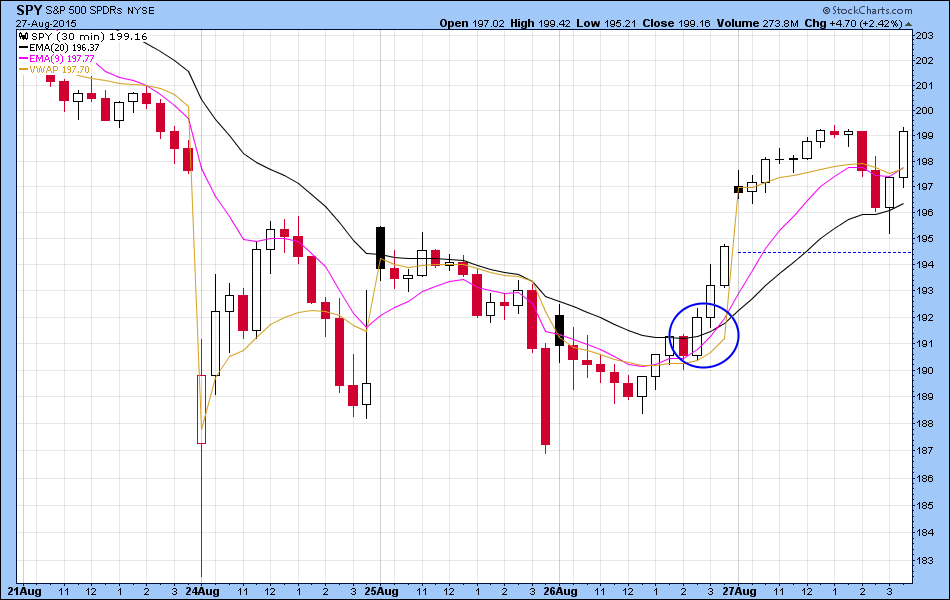
Task: Click the 193 price axis label
Action: click(924, 291)
